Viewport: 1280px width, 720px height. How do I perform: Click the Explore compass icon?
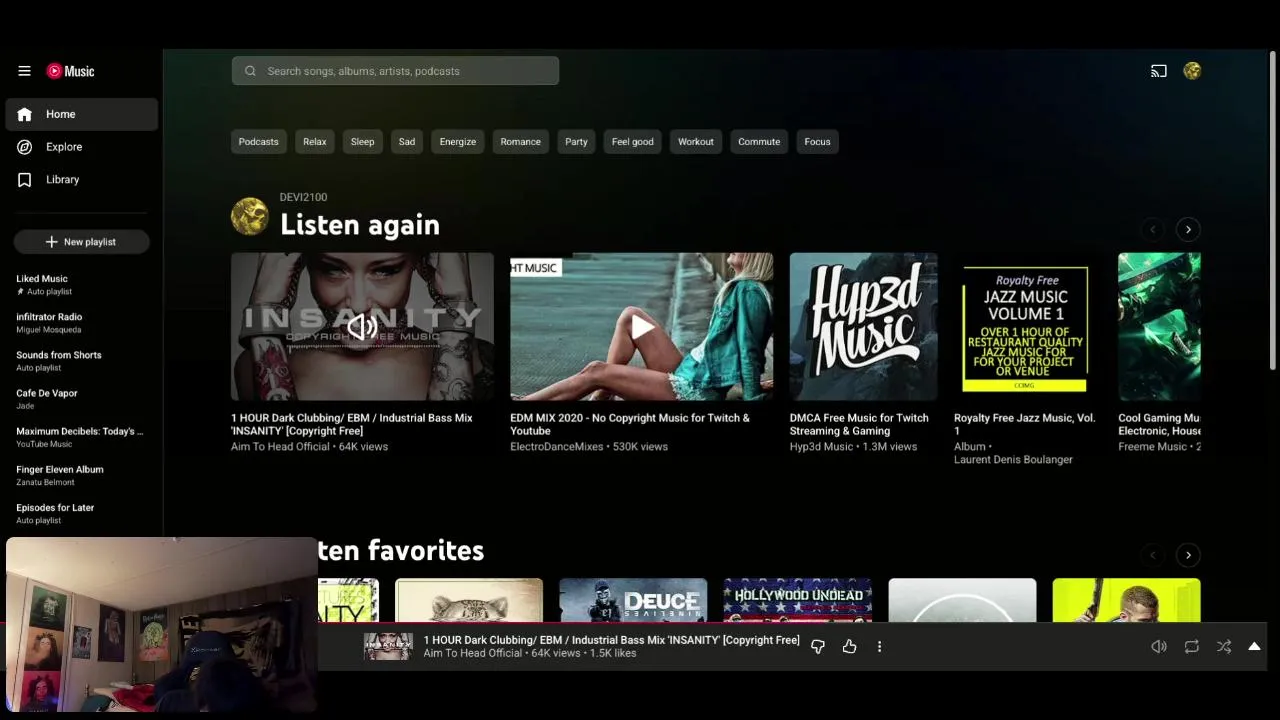[25, 147]
